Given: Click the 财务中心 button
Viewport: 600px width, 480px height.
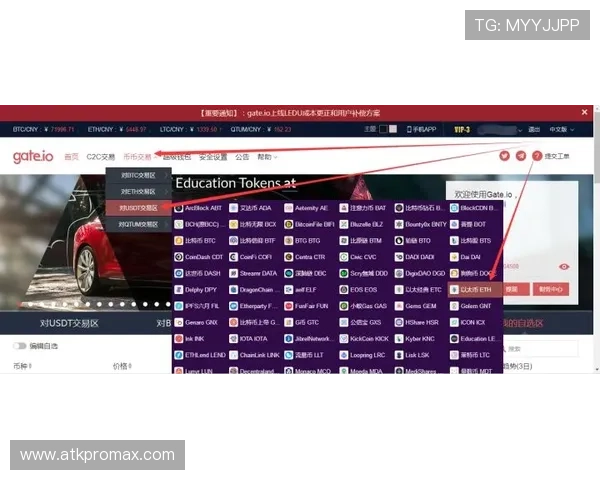Looking at the screenshot, I should click(x=552, y=289).
